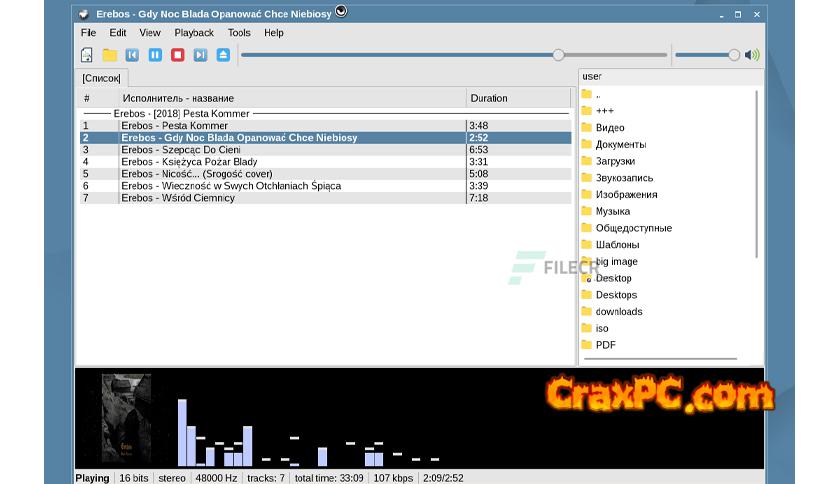Click the album cover thumbnail

[x=126, y=418]
